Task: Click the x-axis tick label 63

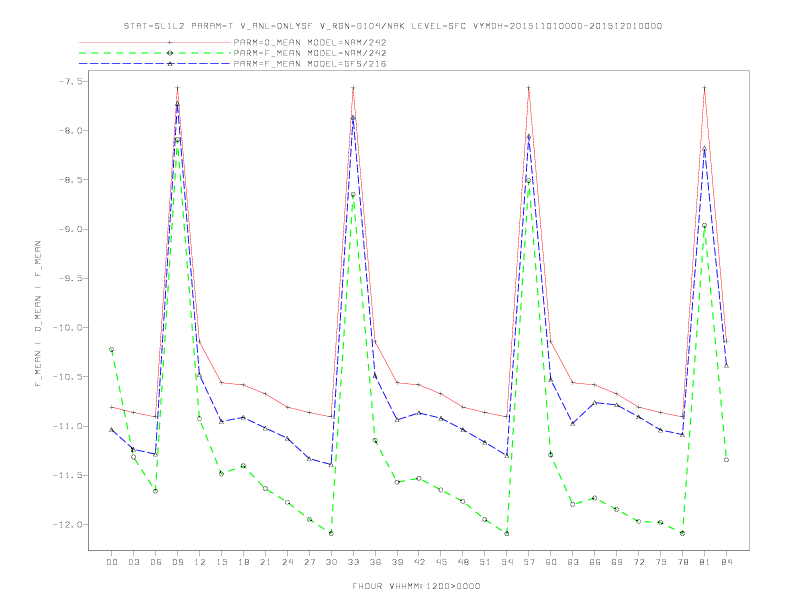Action: click(573, 562)
